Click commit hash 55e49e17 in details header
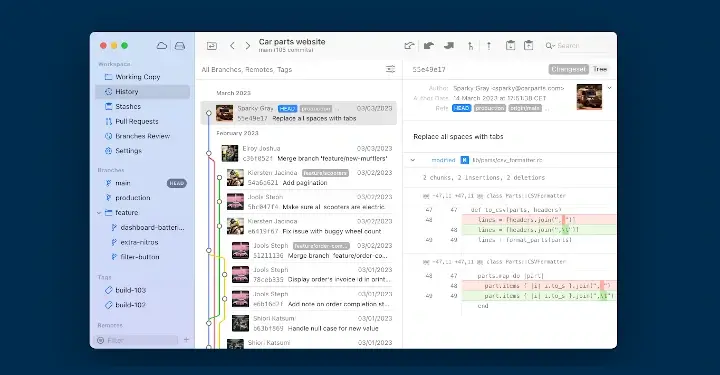 429,70
